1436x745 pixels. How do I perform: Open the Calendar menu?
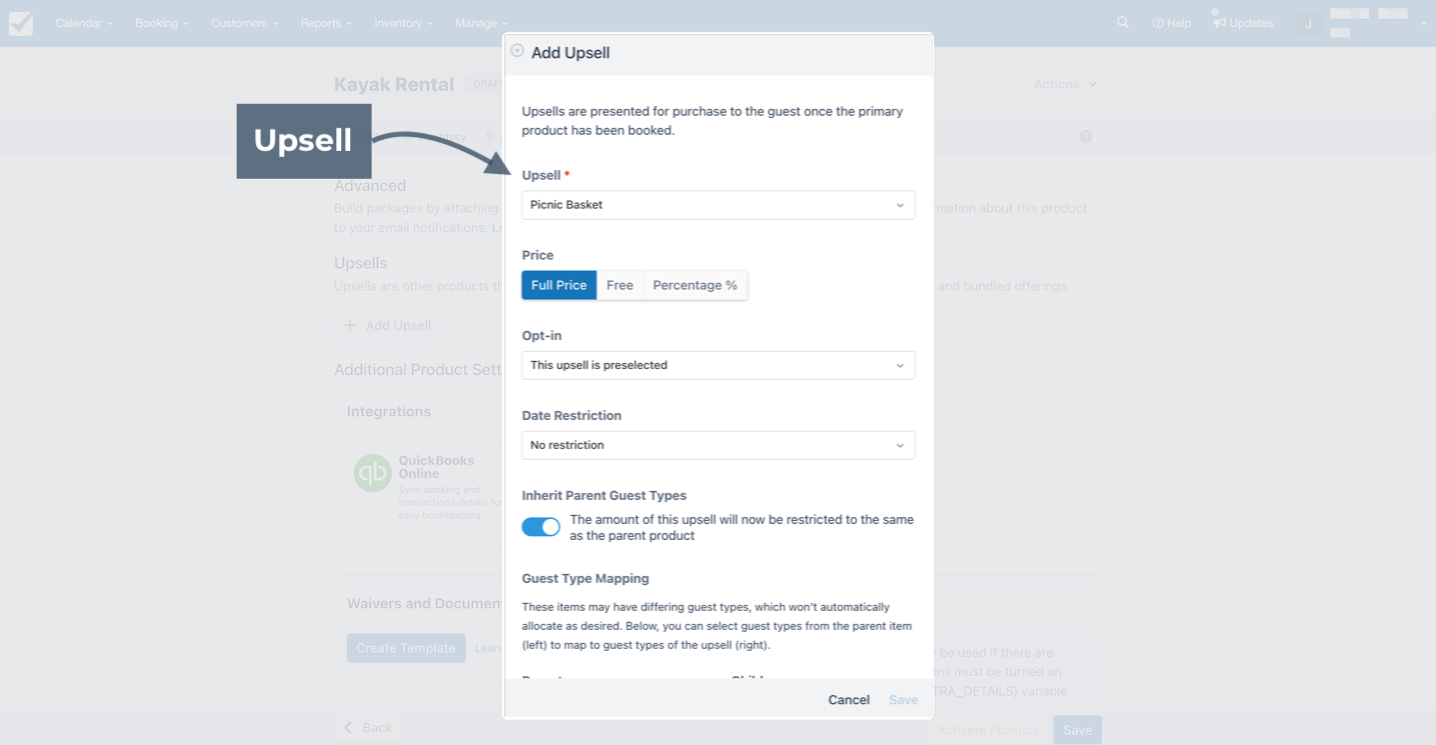click(x=84, y=23)
